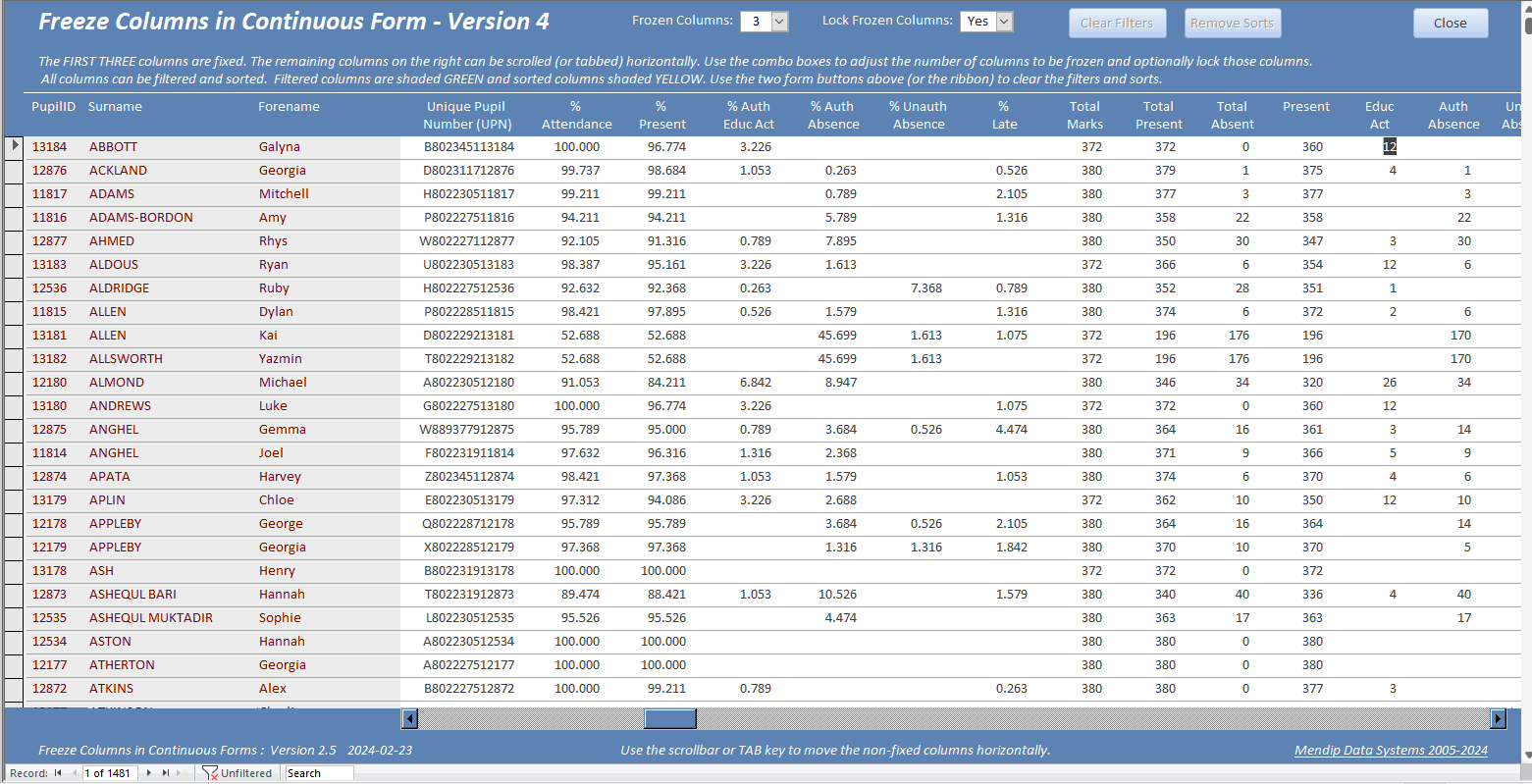Image resolution: width=1532 pixels, height=784 pixels.
Task: Click the Total Marks column header
Action: (1084, 115)
